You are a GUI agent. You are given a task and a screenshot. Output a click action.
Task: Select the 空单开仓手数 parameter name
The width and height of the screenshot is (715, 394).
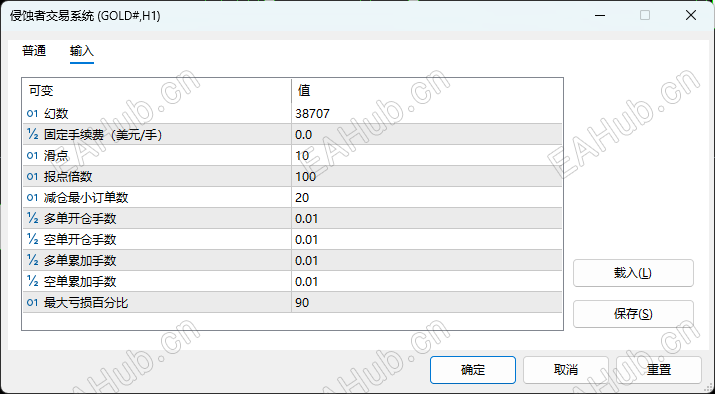(80, 239)
